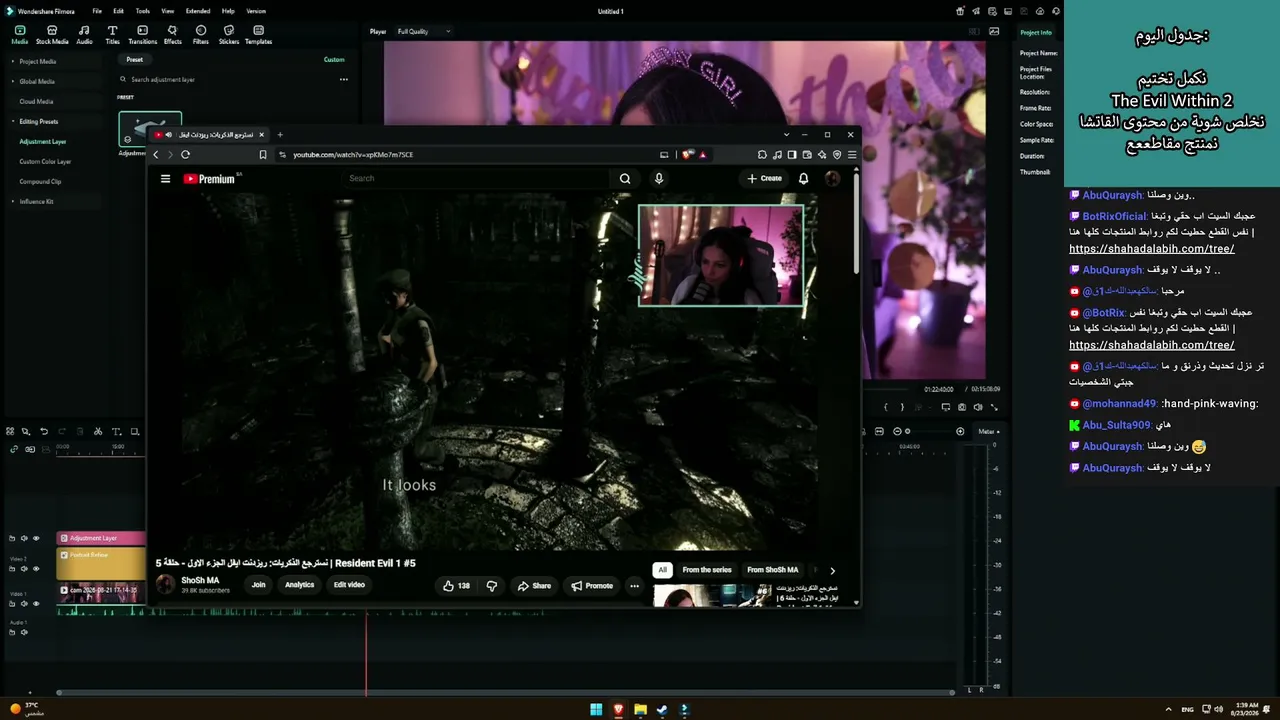
Task: Select Compound Clip preset category
Action: (x=40, y=181)
